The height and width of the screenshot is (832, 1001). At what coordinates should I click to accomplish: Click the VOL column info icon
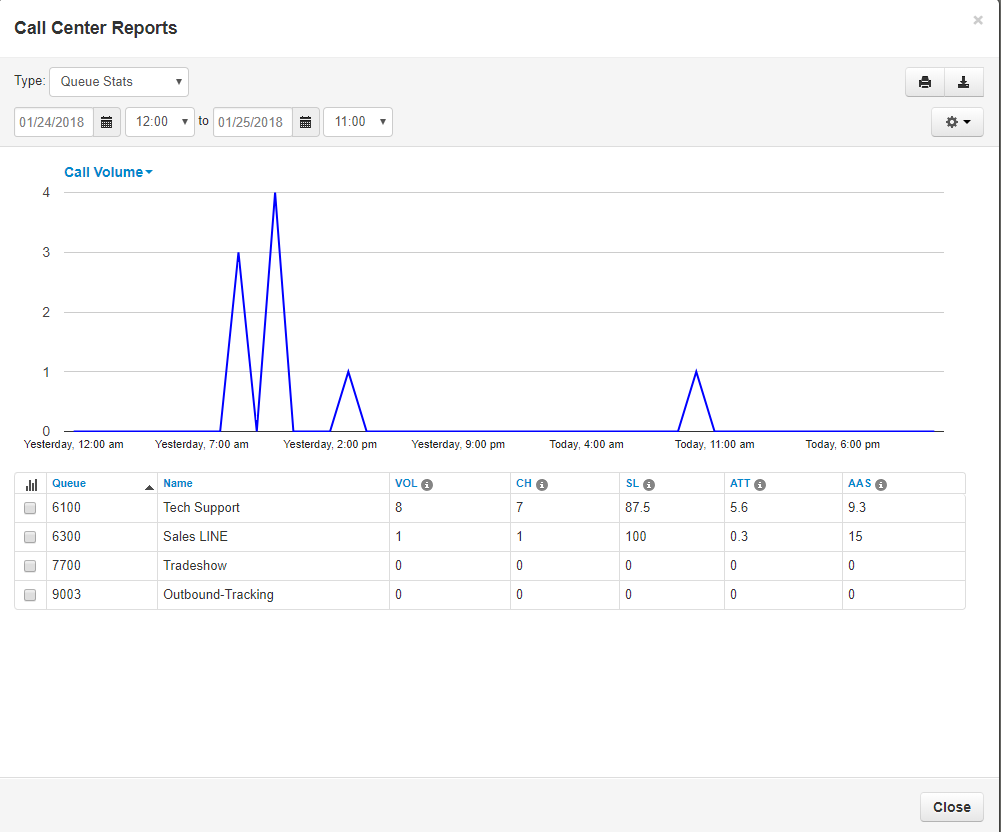click(427, 484)
